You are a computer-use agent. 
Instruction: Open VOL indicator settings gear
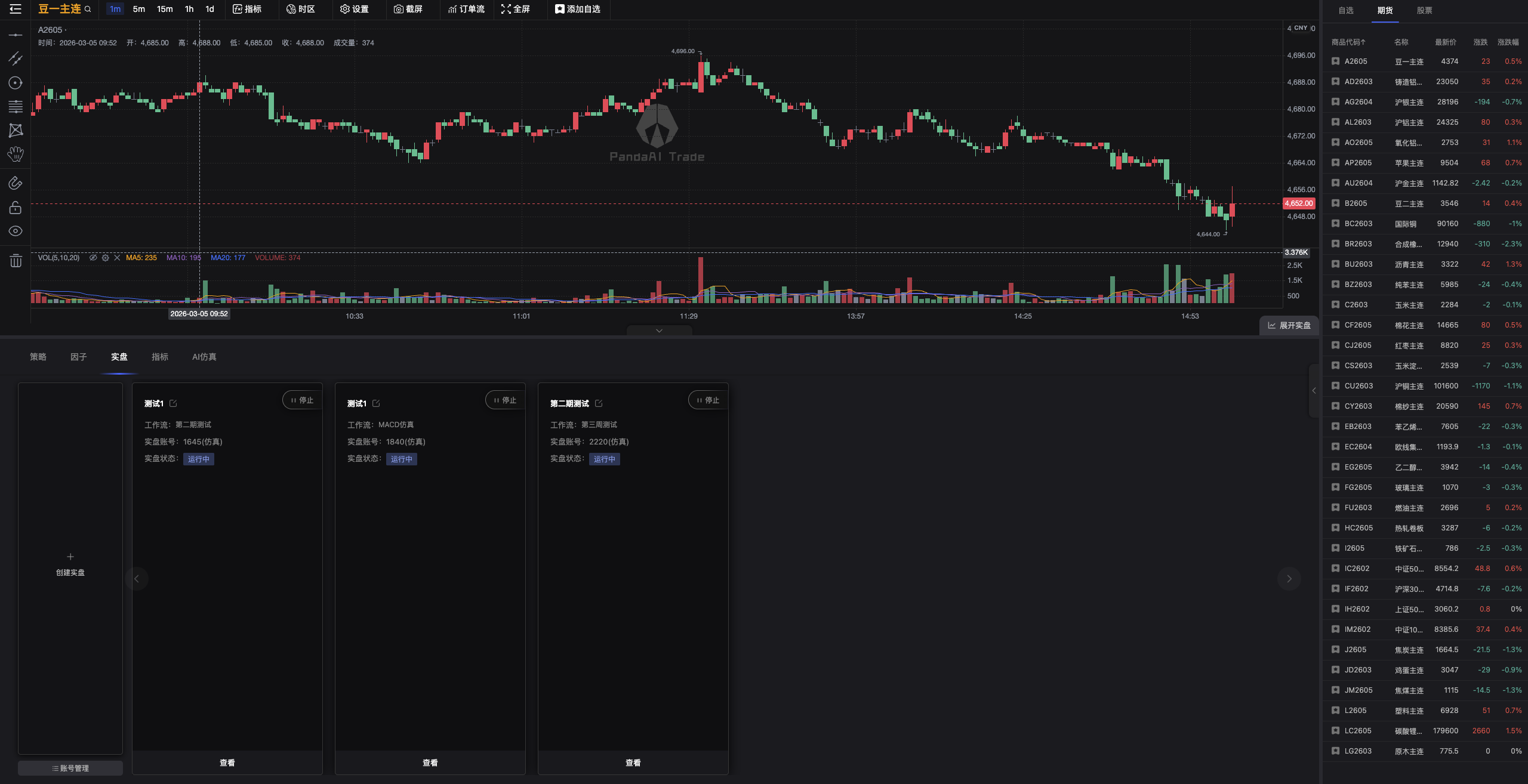pos(105,258)
